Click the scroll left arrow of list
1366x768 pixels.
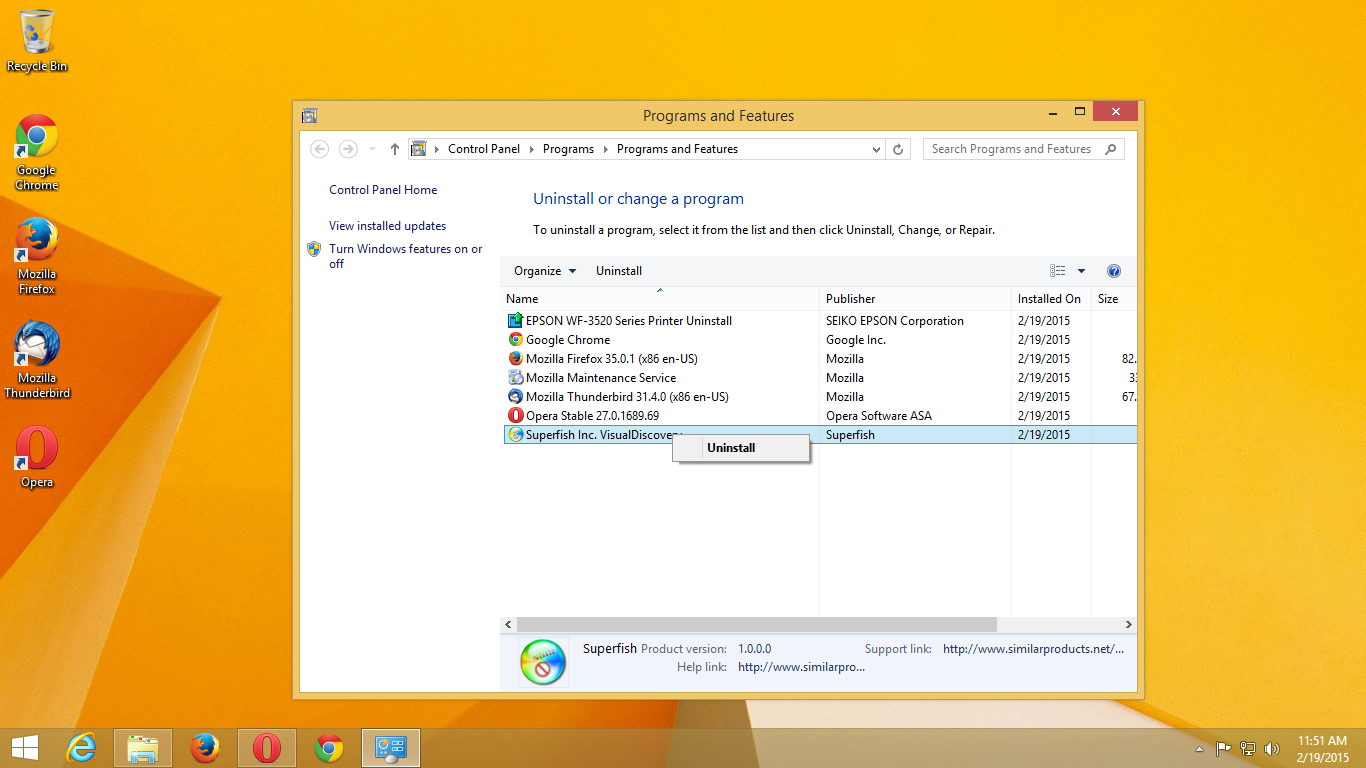point(509,624)
